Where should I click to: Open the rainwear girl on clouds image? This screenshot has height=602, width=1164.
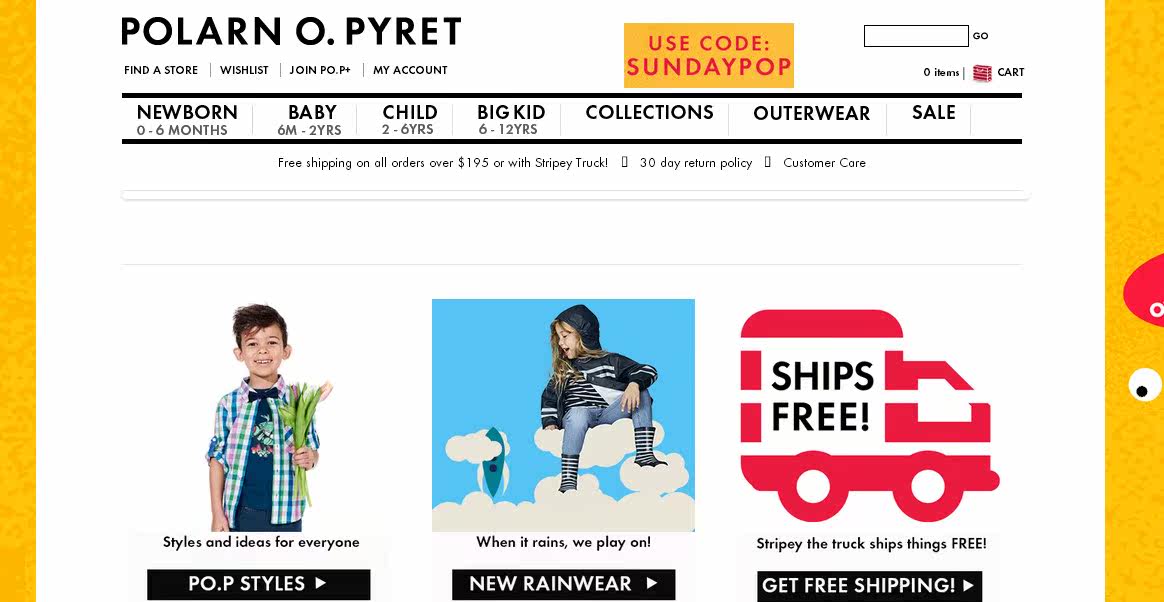tap(563, 415)
